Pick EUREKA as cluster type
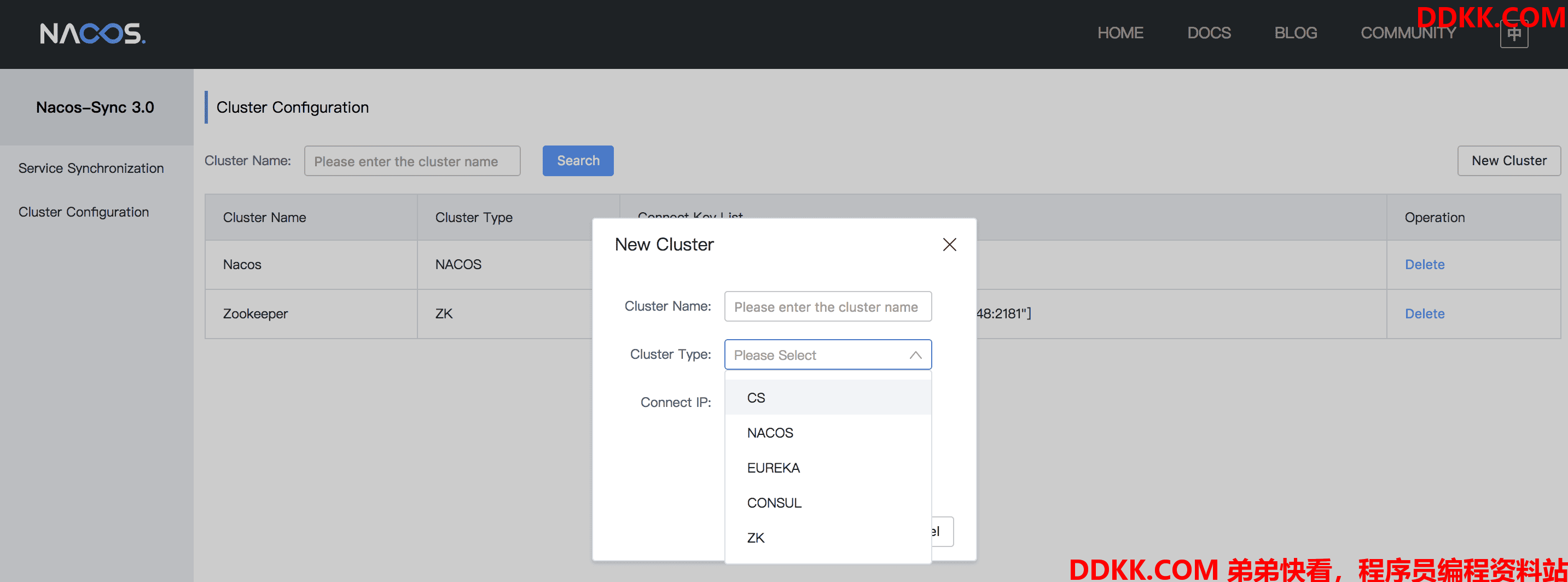The image size is (1568, 582). tap(827, 468)
